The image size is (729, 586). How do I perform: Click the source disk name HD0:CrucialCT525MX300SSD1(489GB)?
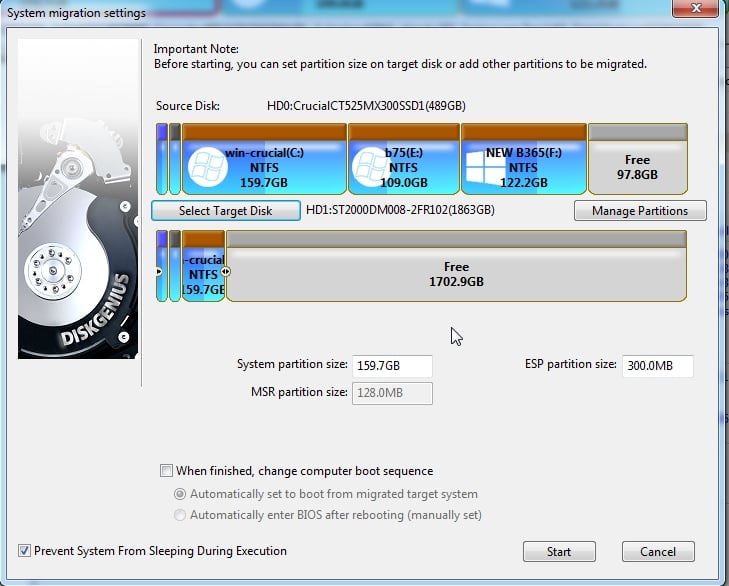(x=366, y=106)
